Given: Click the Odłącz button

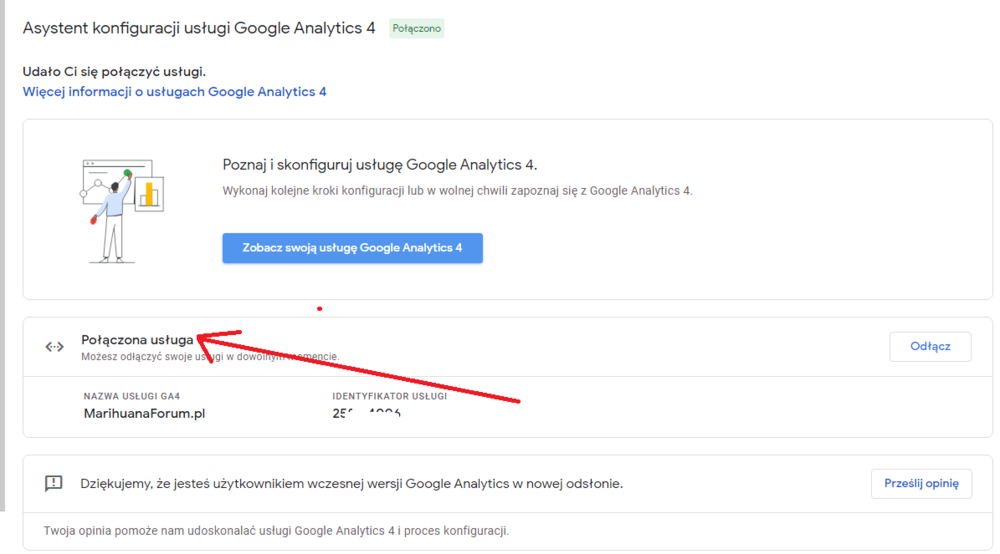Looking at the screenshot, I should pos(929,347).
